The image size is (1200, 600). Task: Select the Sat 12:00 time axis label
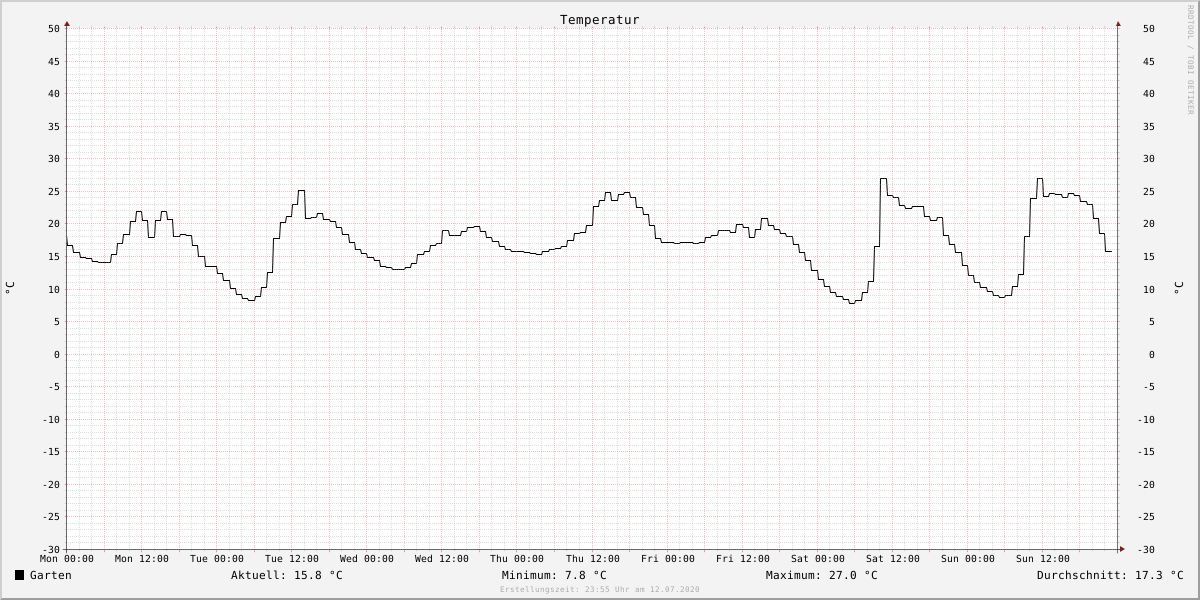893,559
